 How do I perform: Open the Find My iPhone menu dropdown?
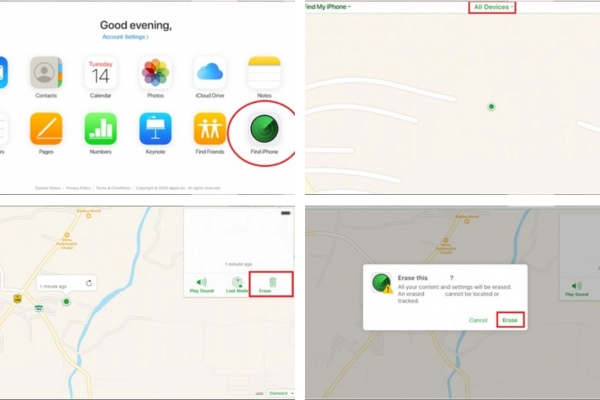[328, 7]
